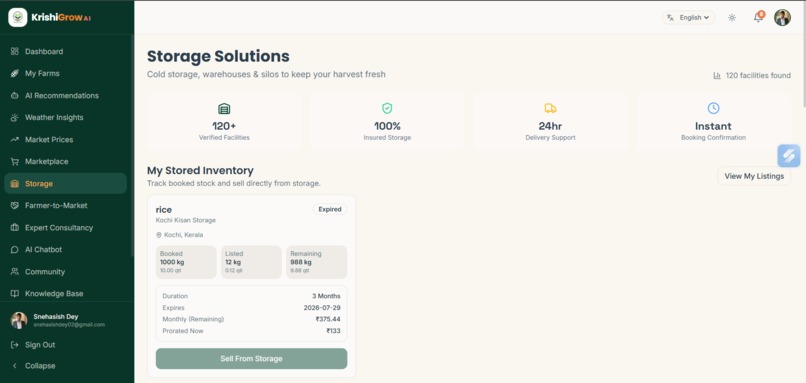The height and width of the screenshot is (383, 806).
Task: Open the AI Chatbot page
Action: tap(65, 249)
